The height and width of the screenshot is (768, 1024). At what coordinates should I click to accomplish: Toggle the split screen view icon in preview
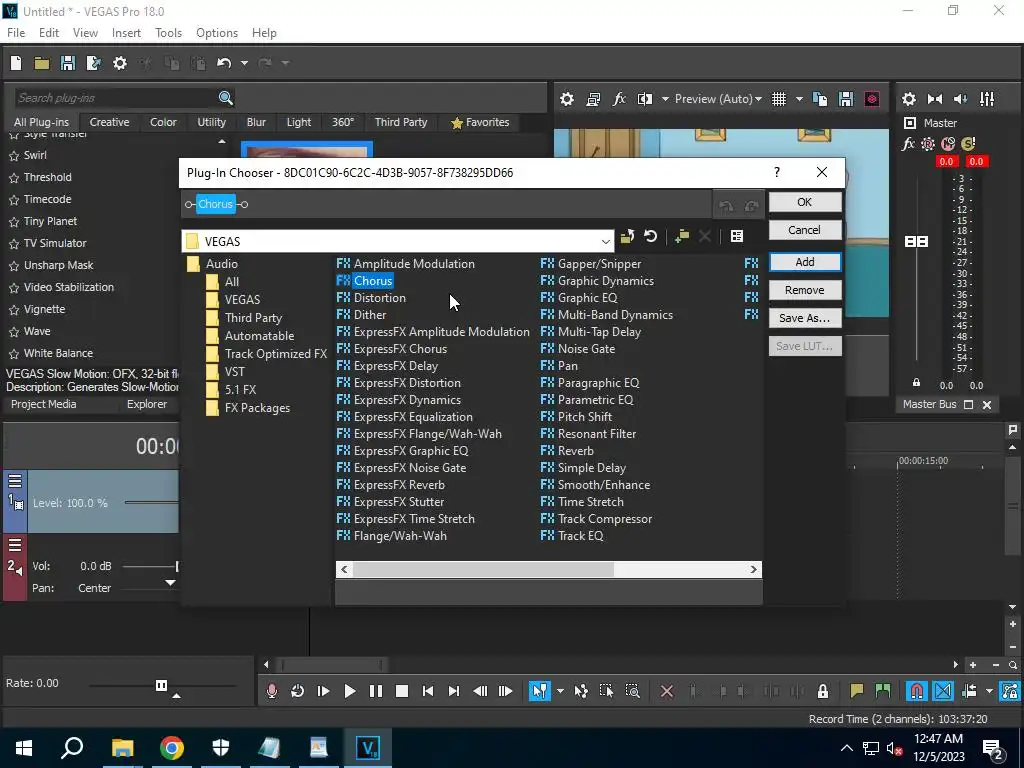(x=645, y=99)
